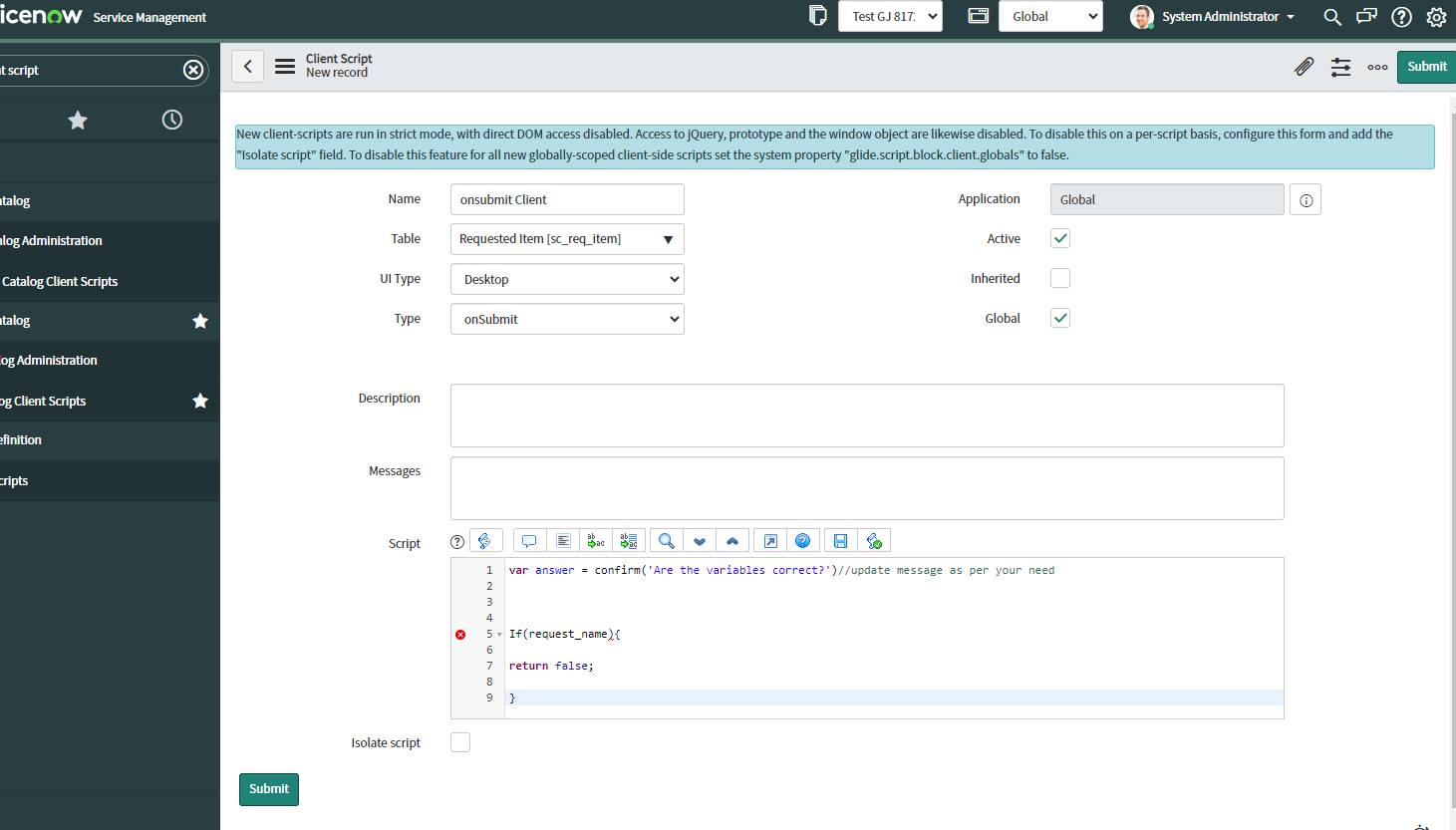1456x830 pixels.
Task: Enable the Isolate script checkbox
Action: (460, 743)
